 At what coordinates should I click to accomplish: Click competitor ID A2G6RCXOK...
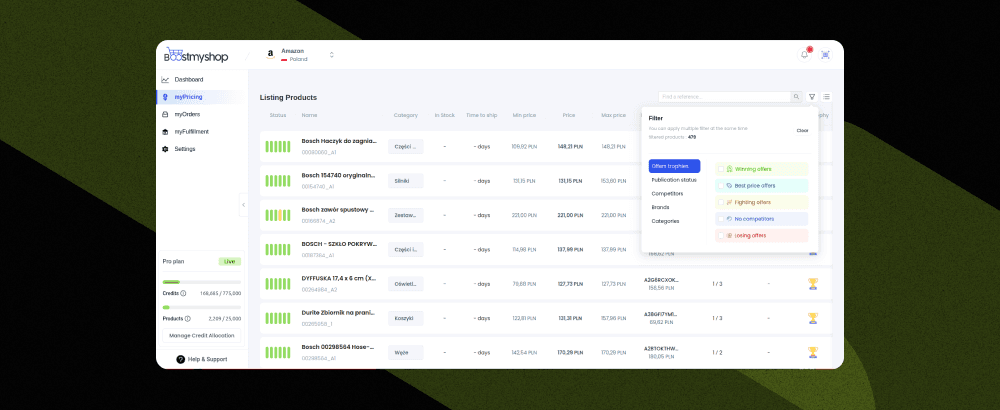(x=661, y=280)
